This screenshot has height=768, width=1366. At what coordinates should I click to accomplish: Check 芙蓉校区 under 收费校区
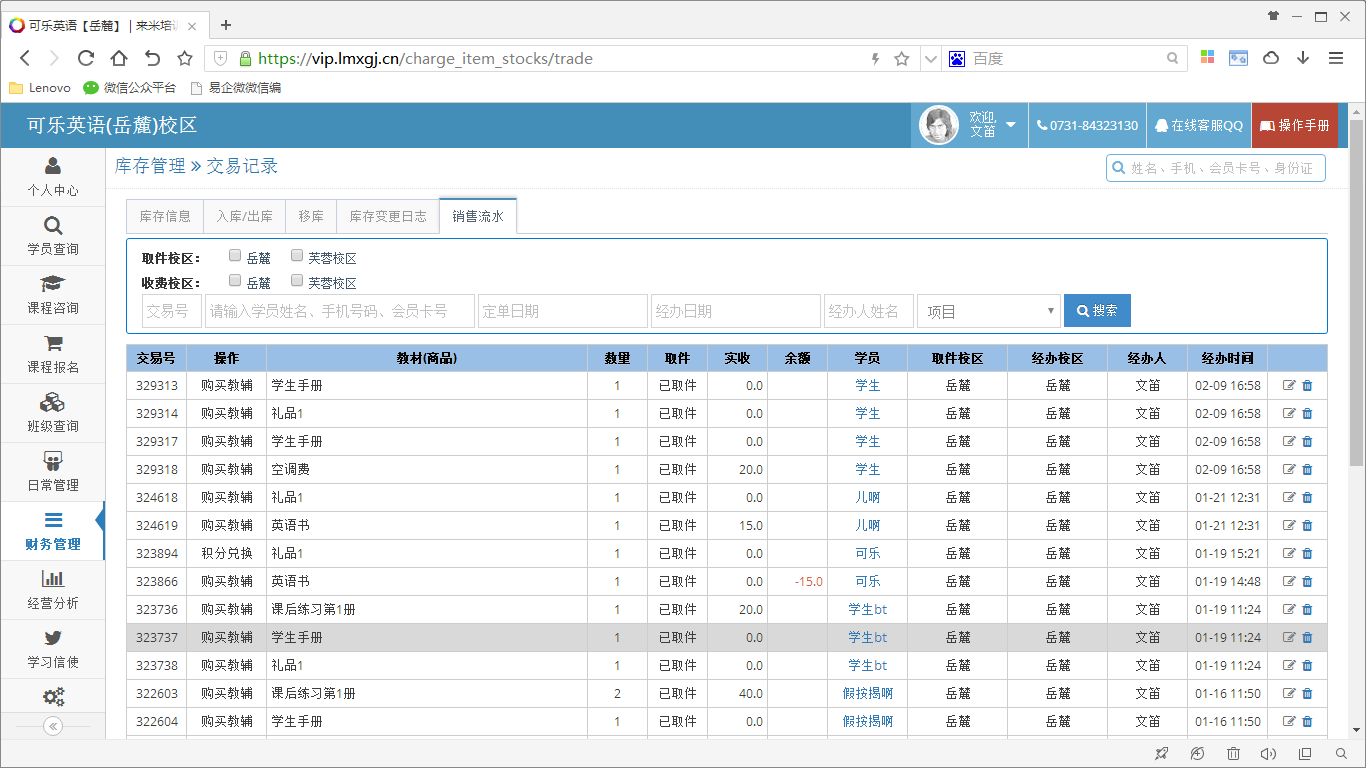tap(296, 282)
